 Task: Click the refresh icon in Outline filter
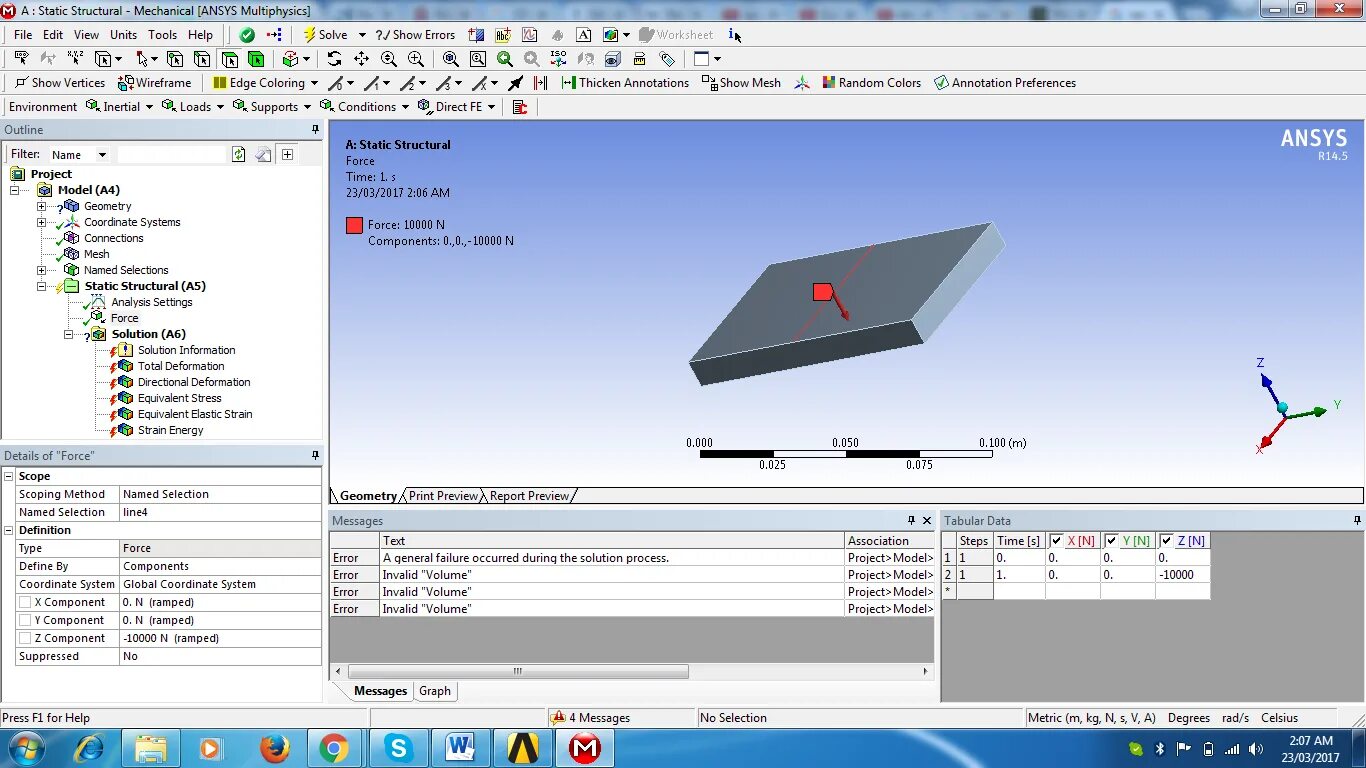coord(239,154)
